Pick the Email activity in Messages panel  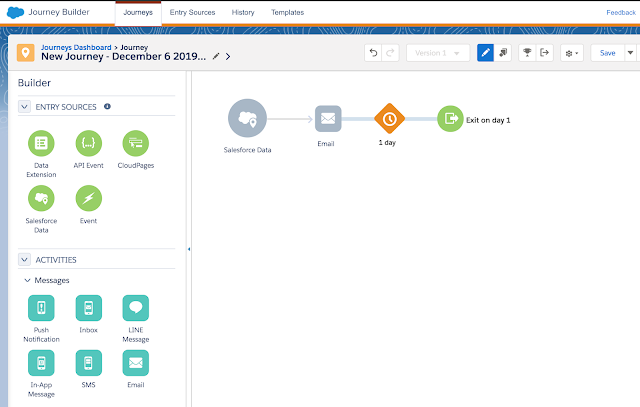tap(136, 363)
